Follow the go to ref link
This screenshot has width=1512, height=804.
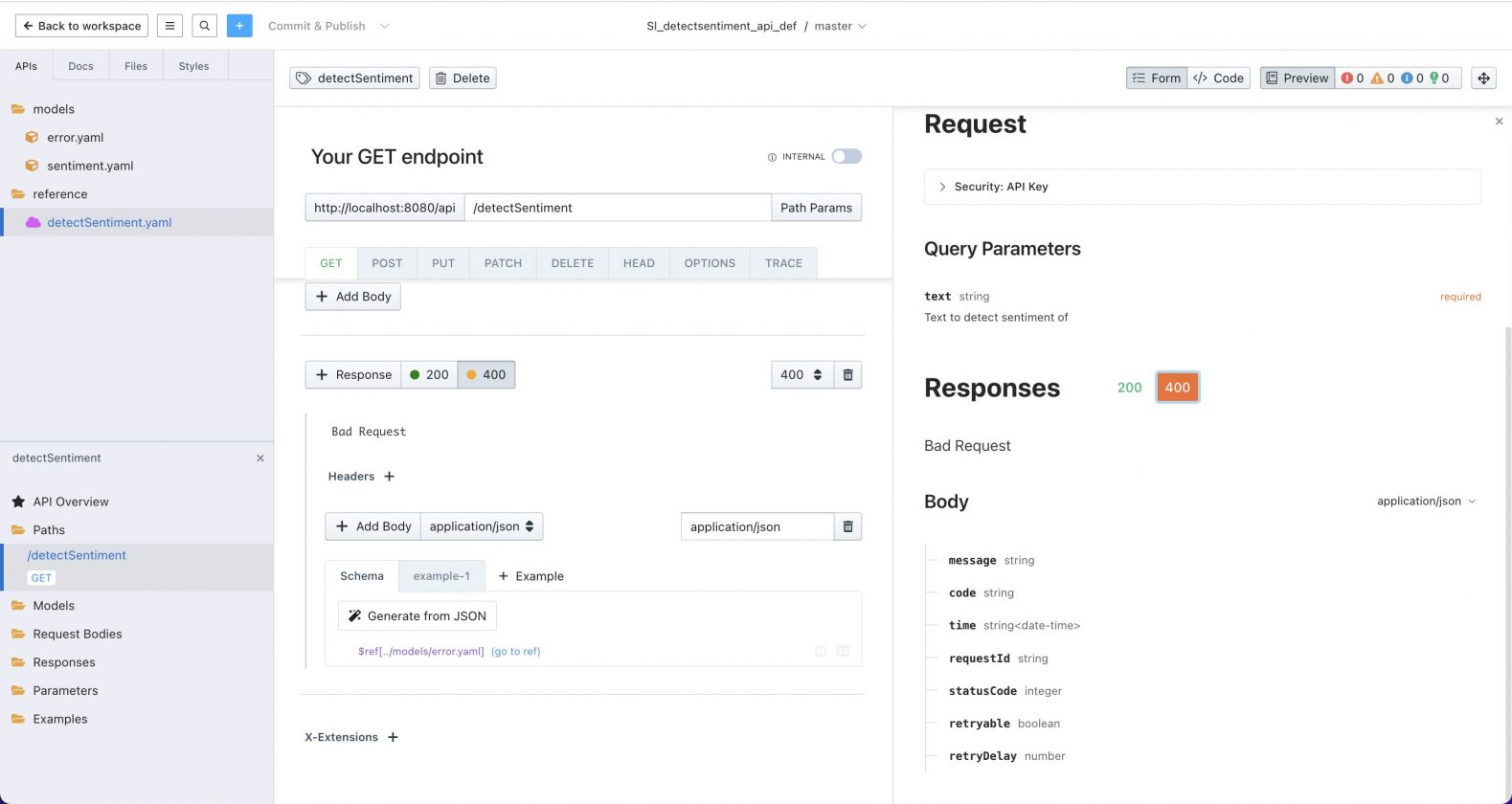pos(516,652)
